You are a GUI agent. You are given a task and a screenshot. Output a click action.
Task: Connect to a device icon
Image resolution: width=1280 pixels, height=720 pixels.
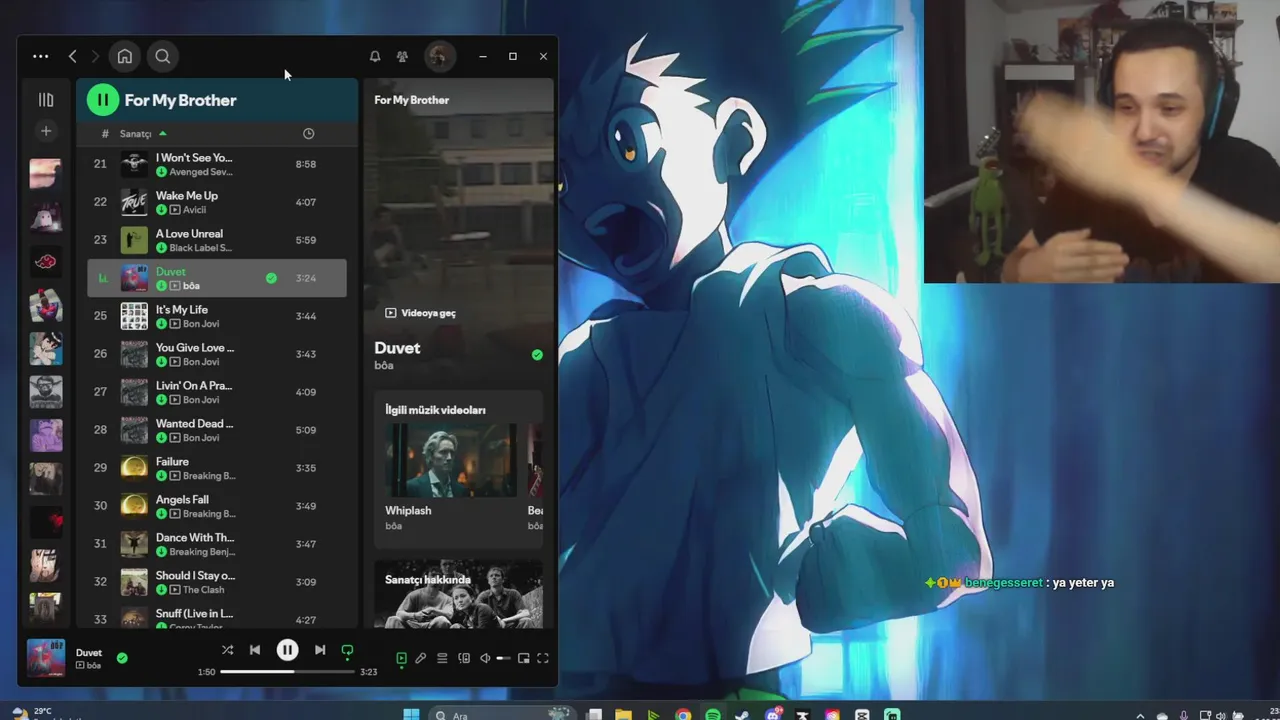[x=464, y=658]
